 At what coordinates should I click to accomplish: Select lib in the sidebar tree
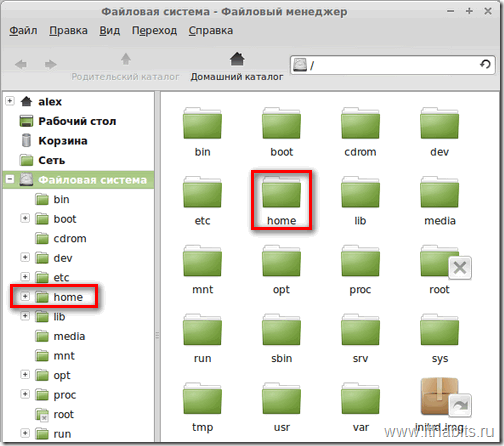click(50, 316)
